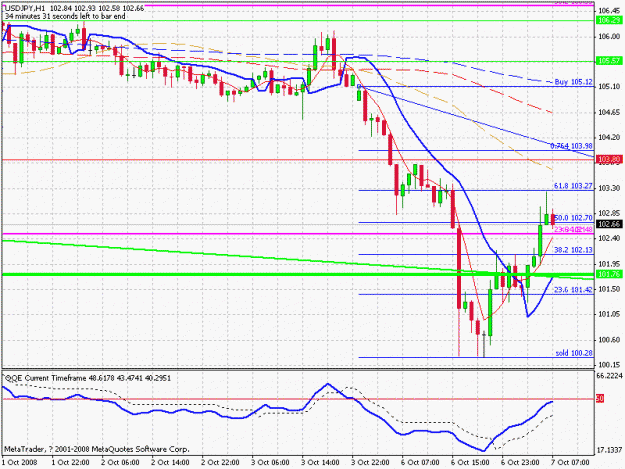Click the 17.1337 QQE scale value
Image resolution: width=625 pixels, height=469 pixels.
coord(609,450)
